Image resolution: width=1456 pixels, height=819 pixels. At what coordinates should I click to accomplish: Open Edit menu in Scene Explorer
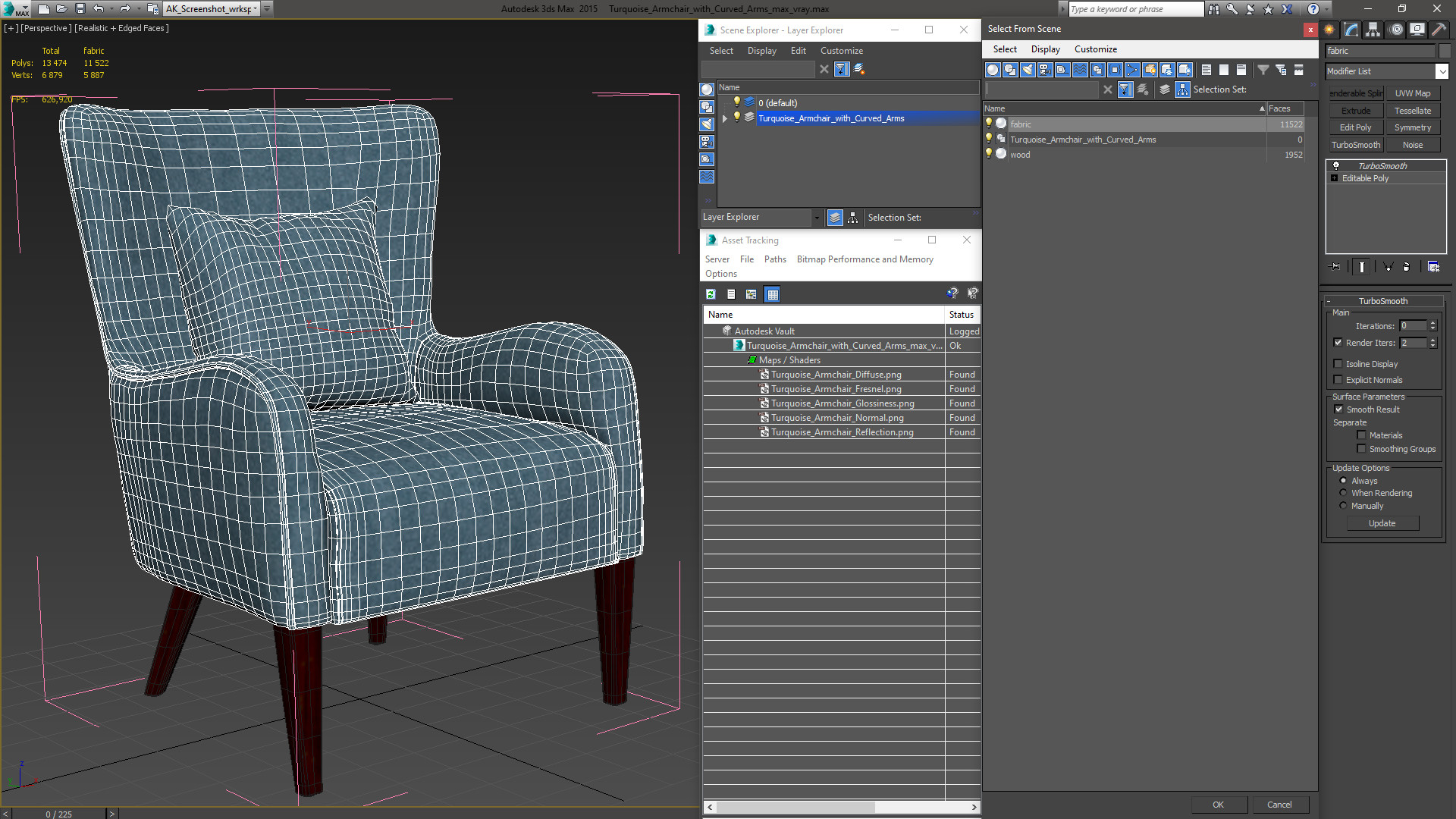[798, 51]
